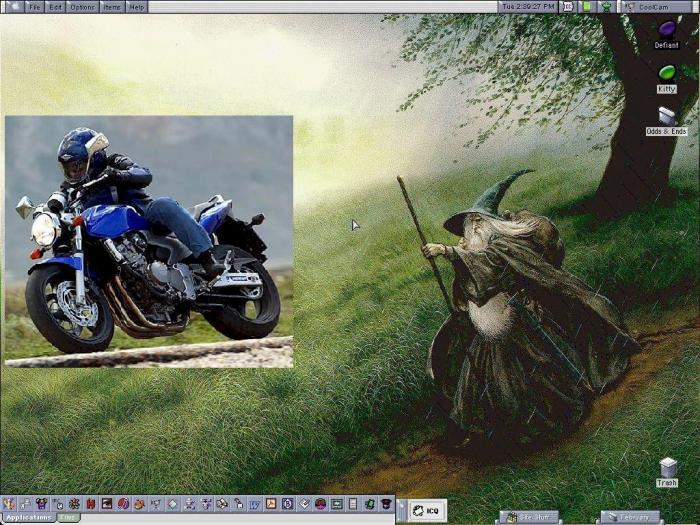Launch the dark red round launcher icon
Screen dimensions: 700x525
pos(321,504)
